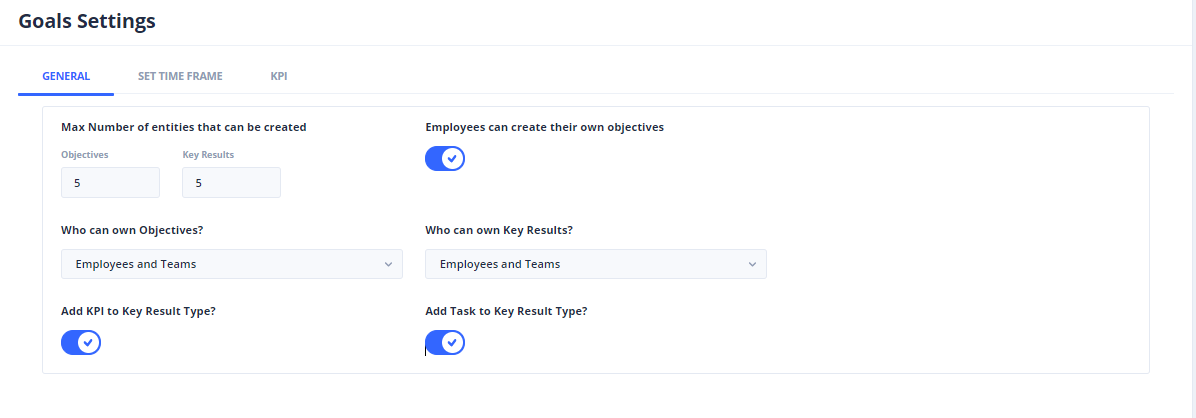Turn off Add Task to Key Result Type
The image size is (1196, 418).
[x=445, y=343]
